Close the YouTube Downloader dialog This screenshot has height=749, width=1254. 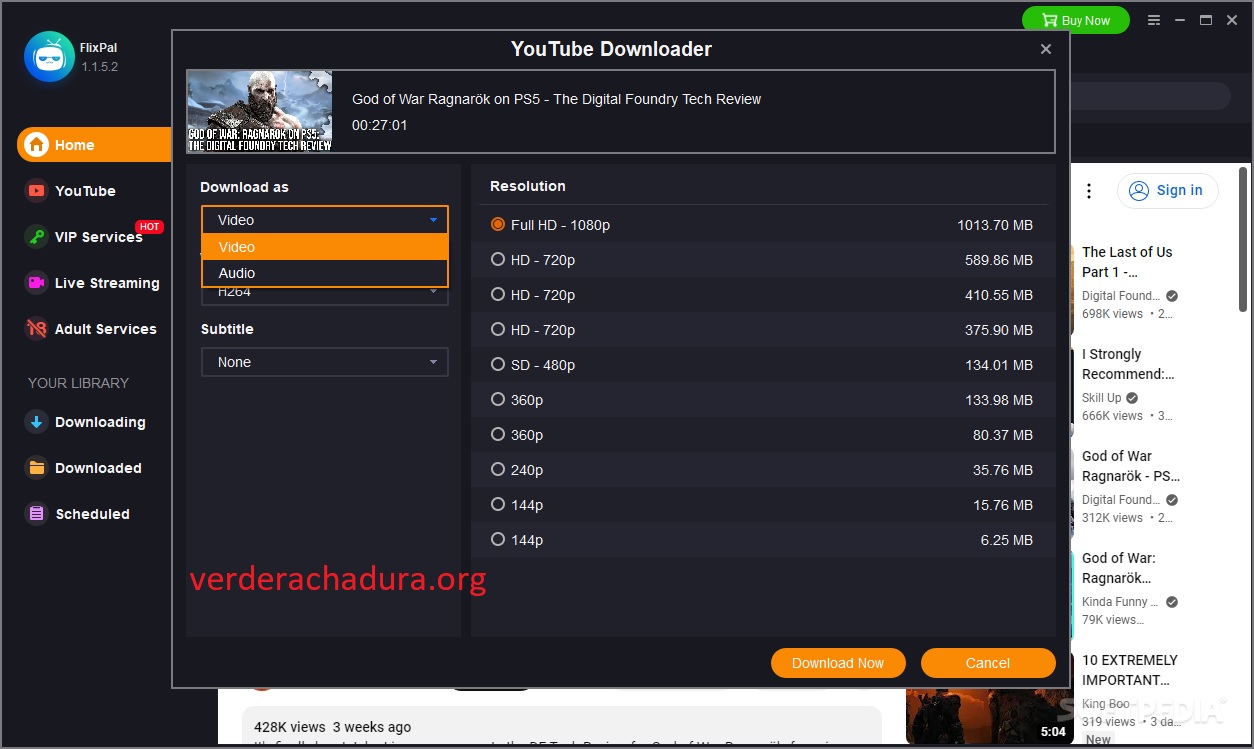[x=1046, y=49]
